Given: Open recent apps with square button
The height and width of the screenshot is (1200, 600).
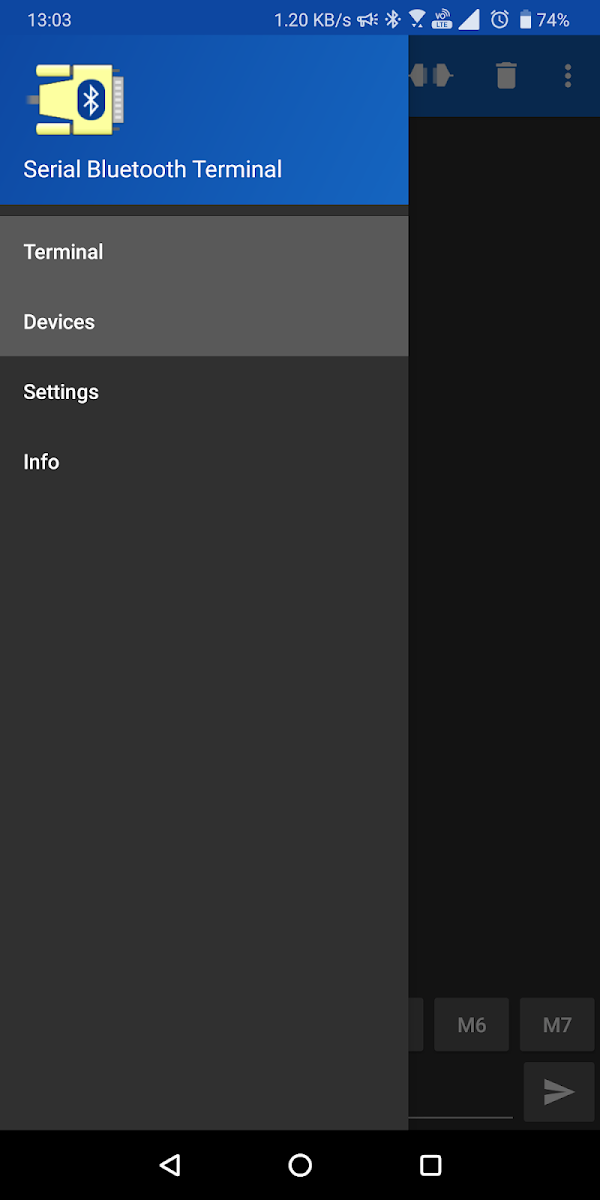Looking at the screenshot, I should 430,1165.
